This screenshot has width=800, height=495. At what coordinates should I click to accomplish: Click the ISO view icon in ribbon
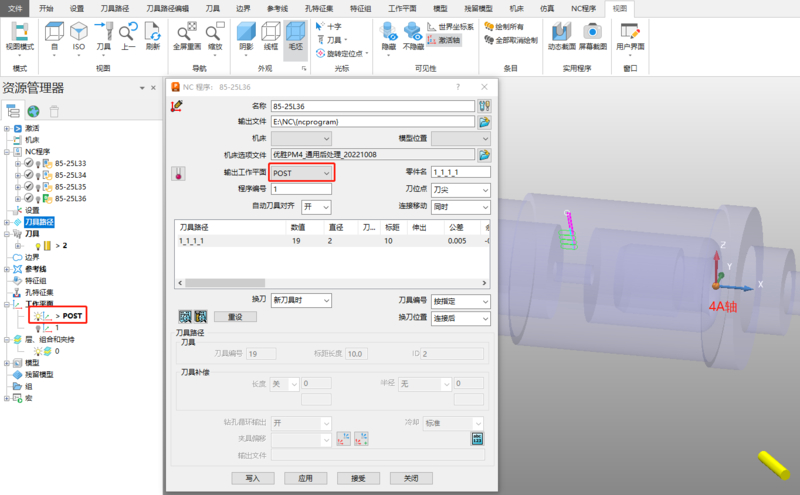point(79,33)
